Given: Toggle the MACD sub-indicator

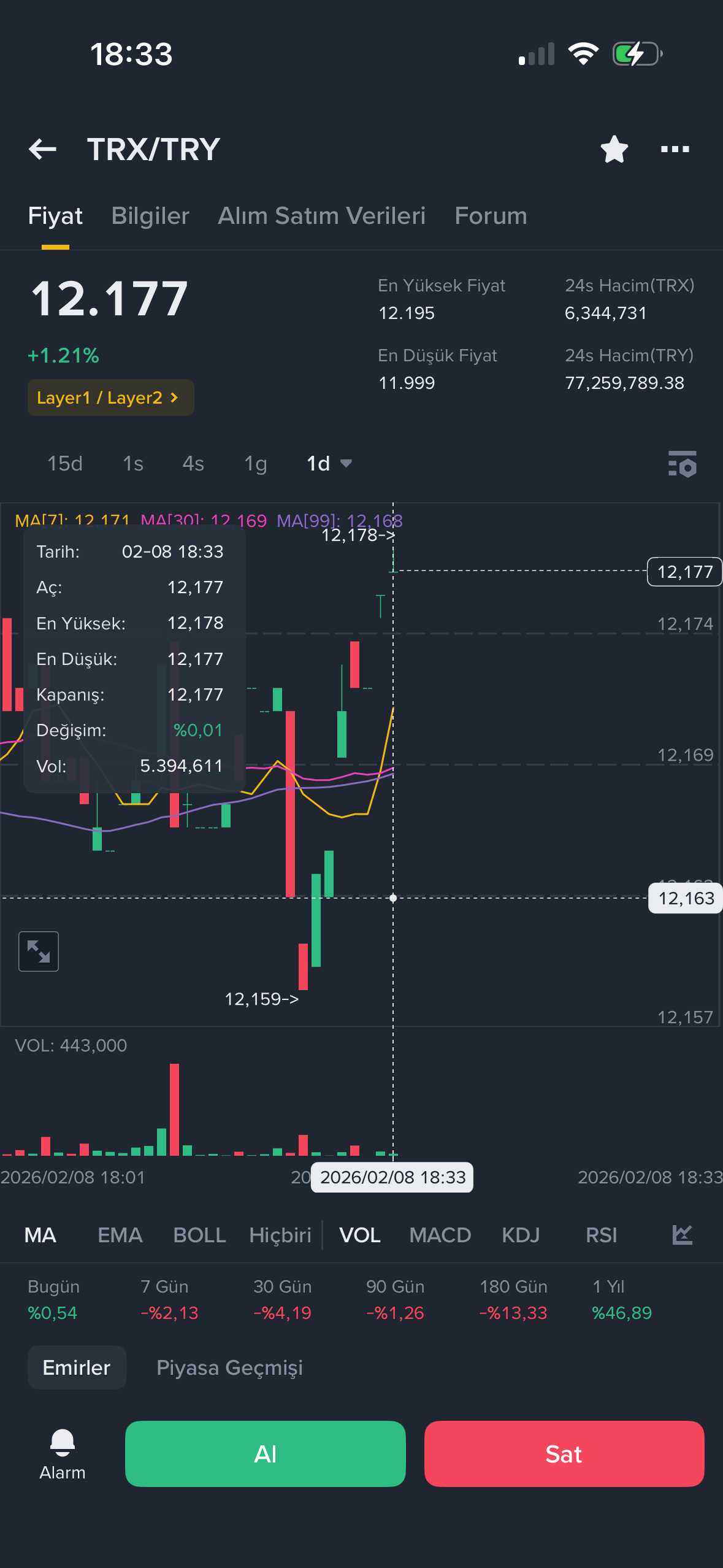Looking at the screenshot, I should tap(440, 1235).
